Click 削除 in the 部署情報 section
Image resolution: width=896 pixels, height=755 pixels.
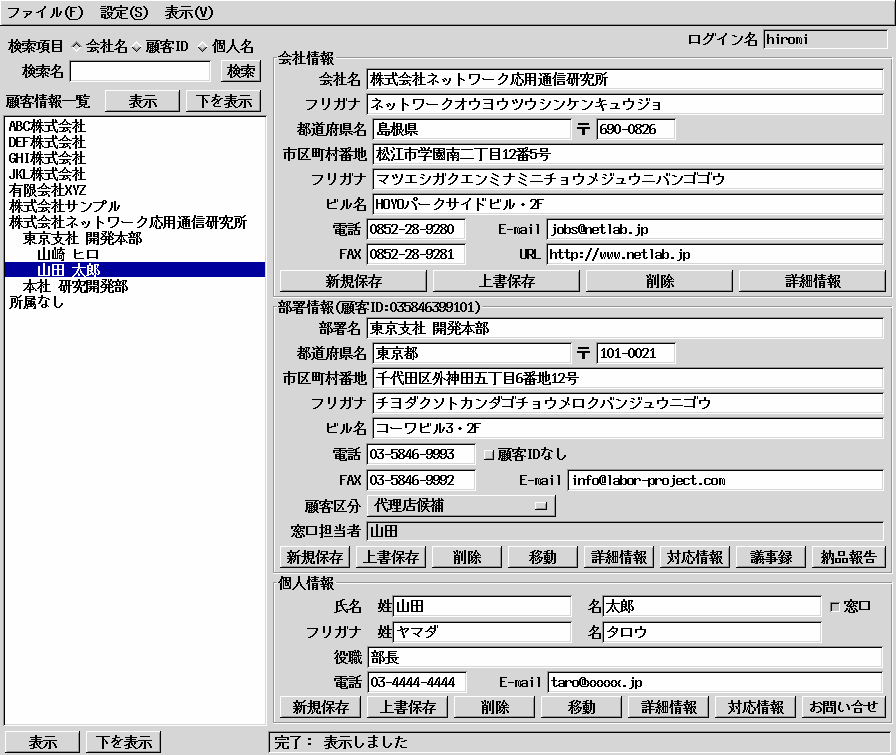[x=466, y=557]
